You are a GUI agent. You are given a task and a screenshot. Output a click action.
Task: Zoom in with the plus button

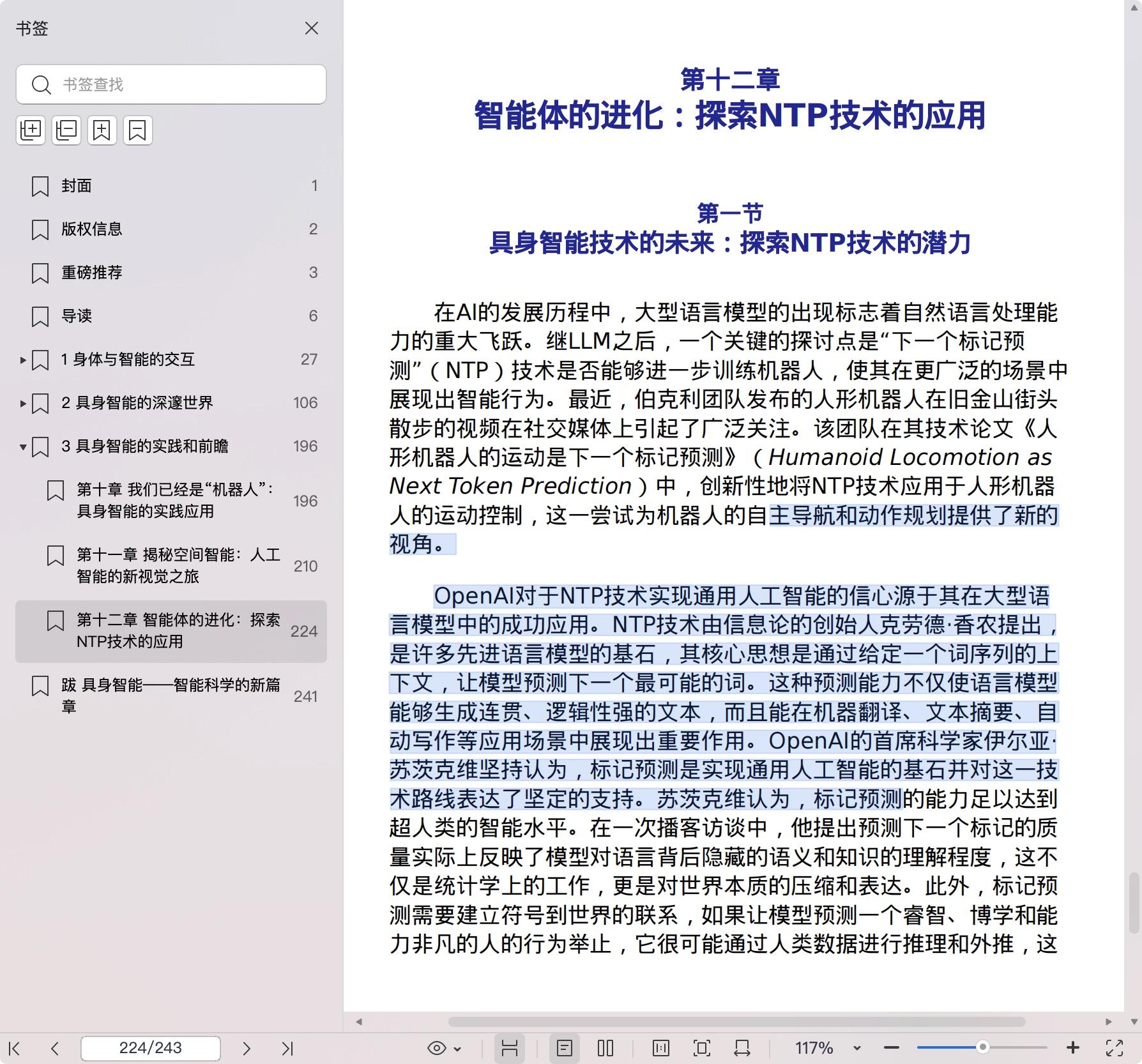(1073, 1048)
